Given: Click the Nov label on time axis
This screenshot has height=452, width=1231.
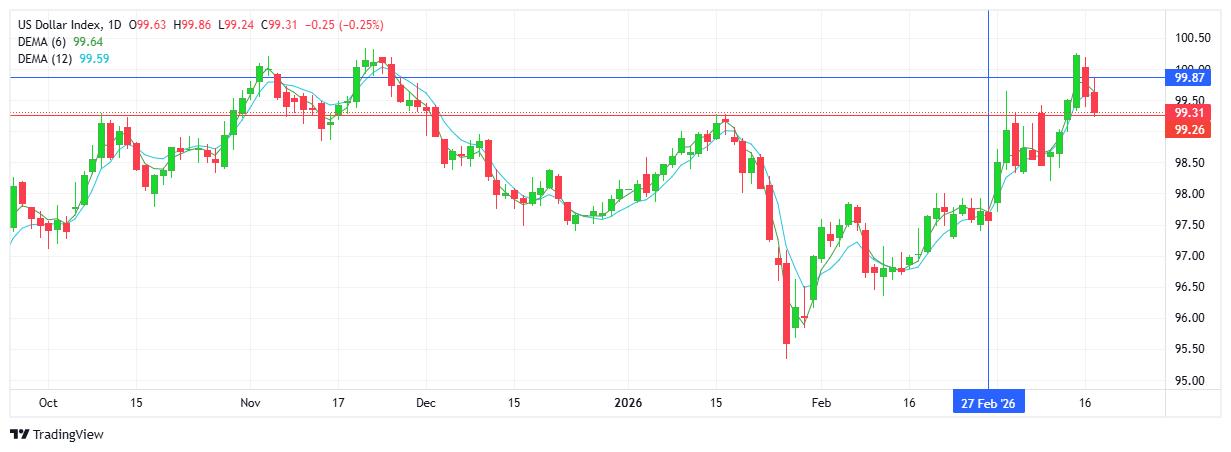Looking at the screenshot, I should click(x=250, y=403).
